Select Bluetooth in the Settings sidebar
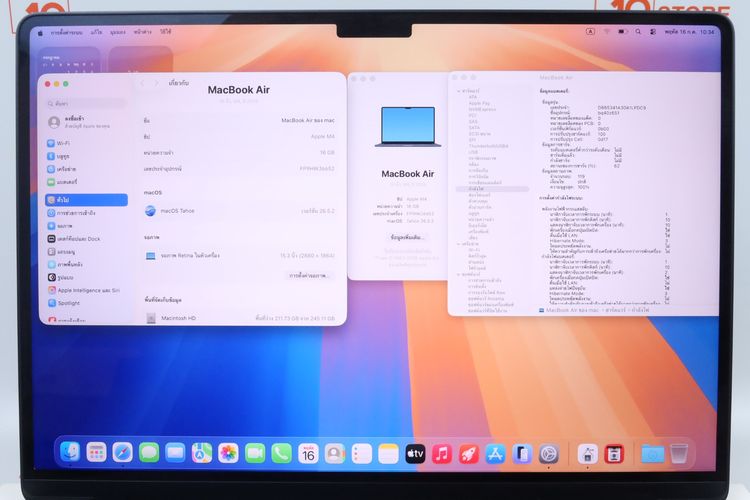The image size is (750, 500). (x=87, y=156)
